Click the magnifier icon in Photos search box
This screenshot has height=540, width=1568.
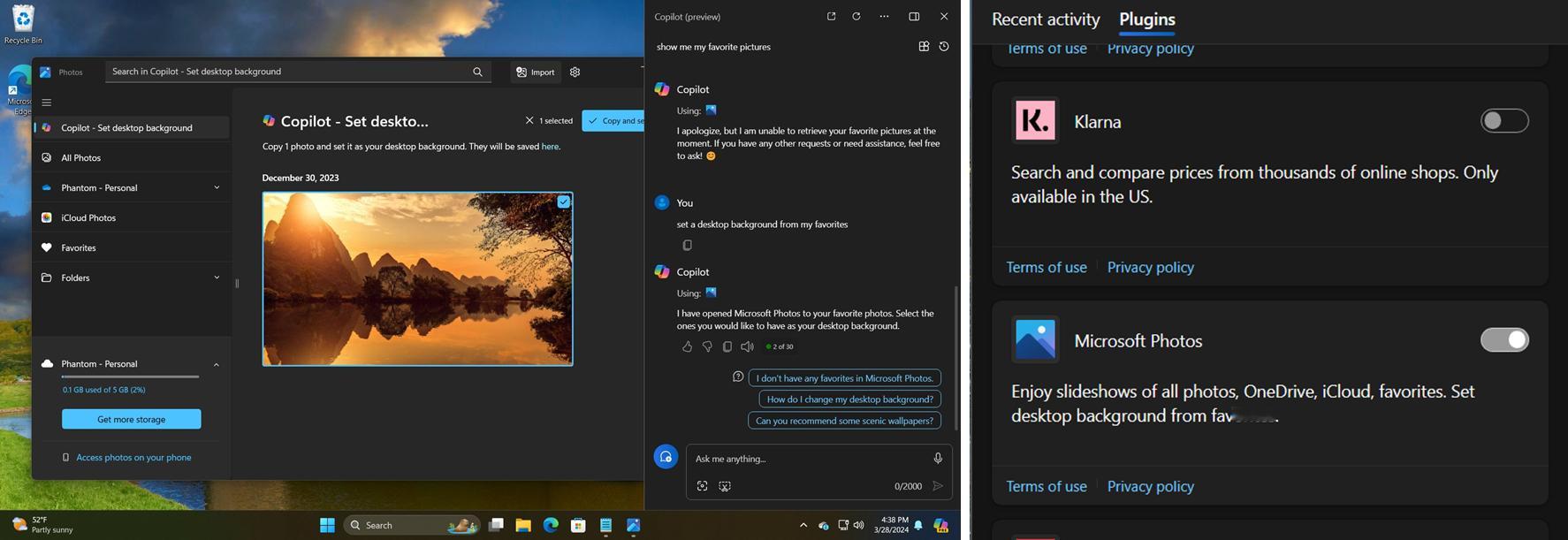[477, 72]
